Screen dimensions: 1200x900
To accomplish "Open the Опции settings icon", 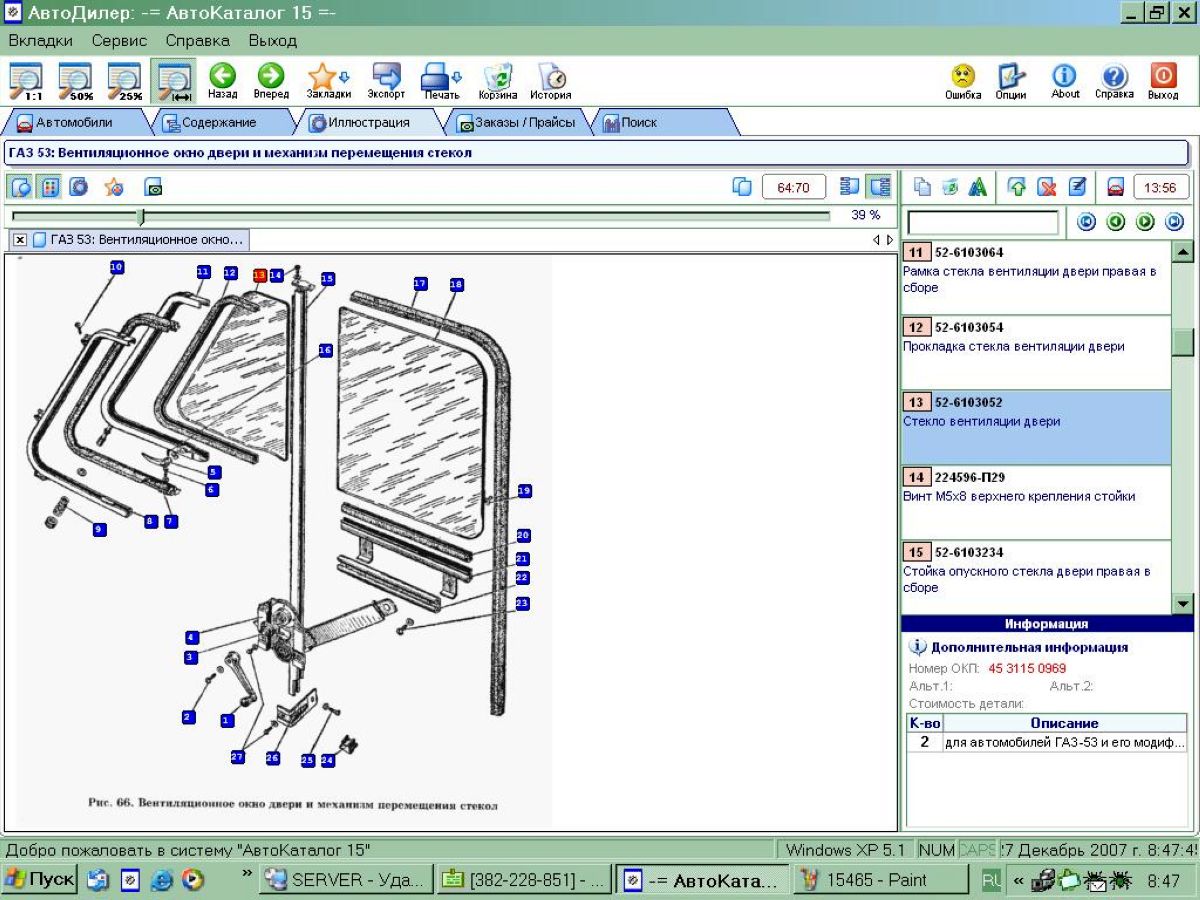I will point(1011,80).
